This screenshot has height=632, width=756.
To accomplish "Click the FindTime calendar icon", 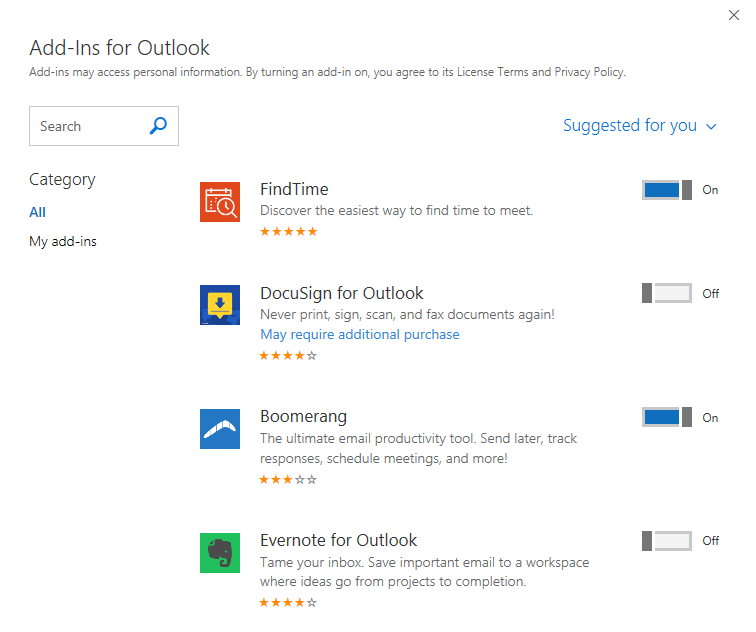I will (x=220, y=202).
